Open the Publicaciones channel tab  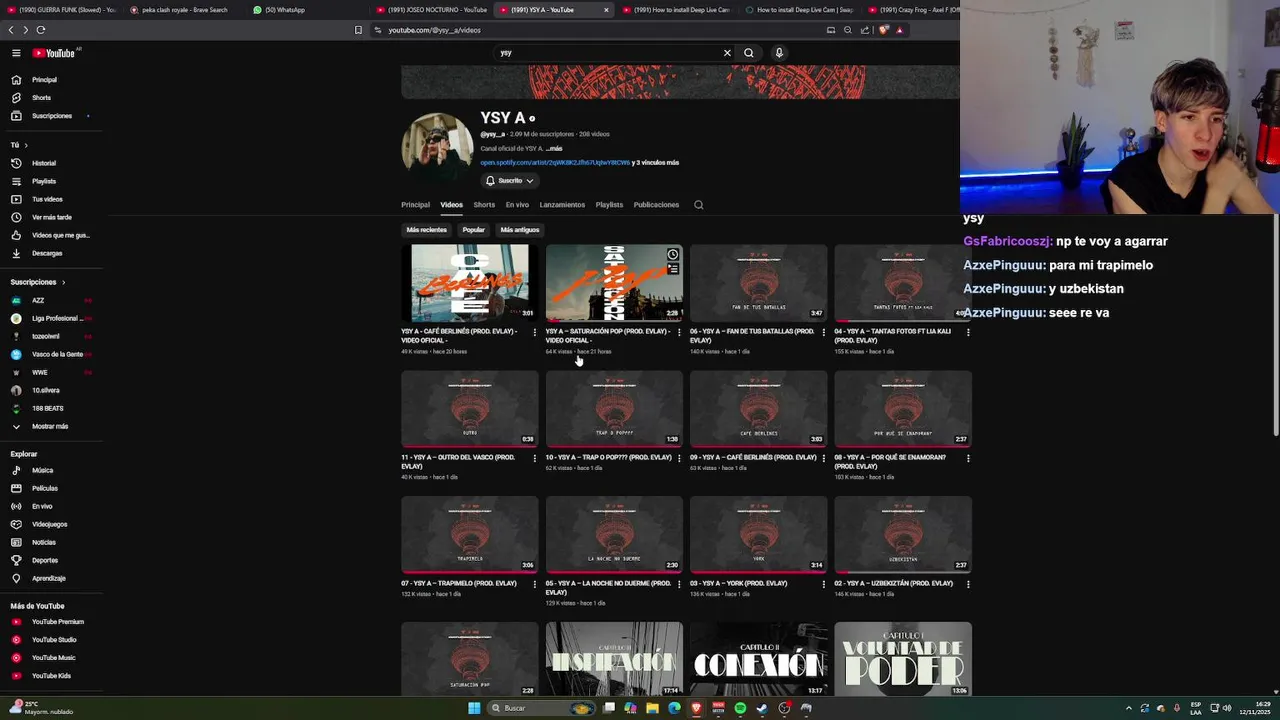pos(656,205)
